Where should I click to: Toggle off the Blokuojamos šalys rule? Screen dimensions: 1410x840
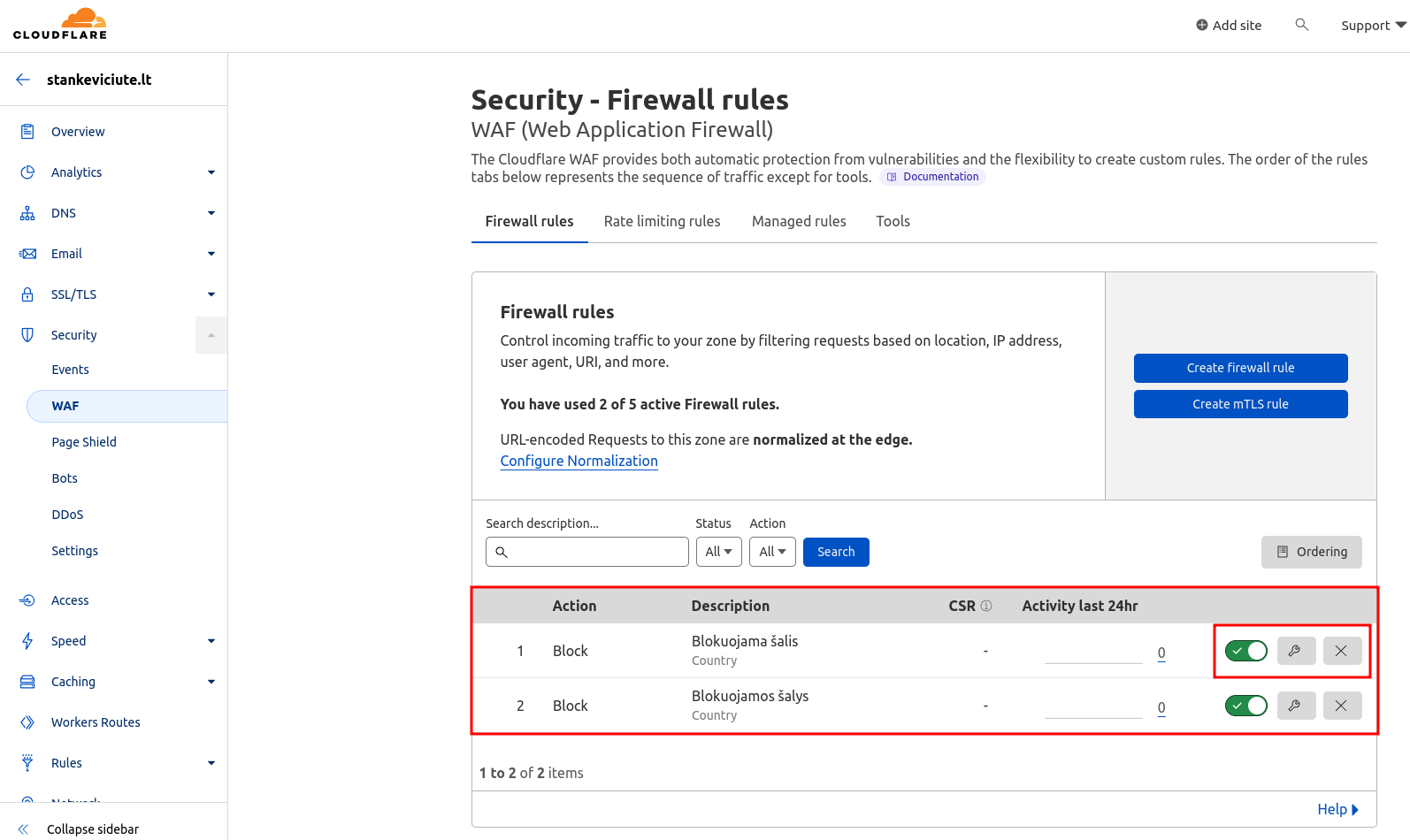[1245, 706]
